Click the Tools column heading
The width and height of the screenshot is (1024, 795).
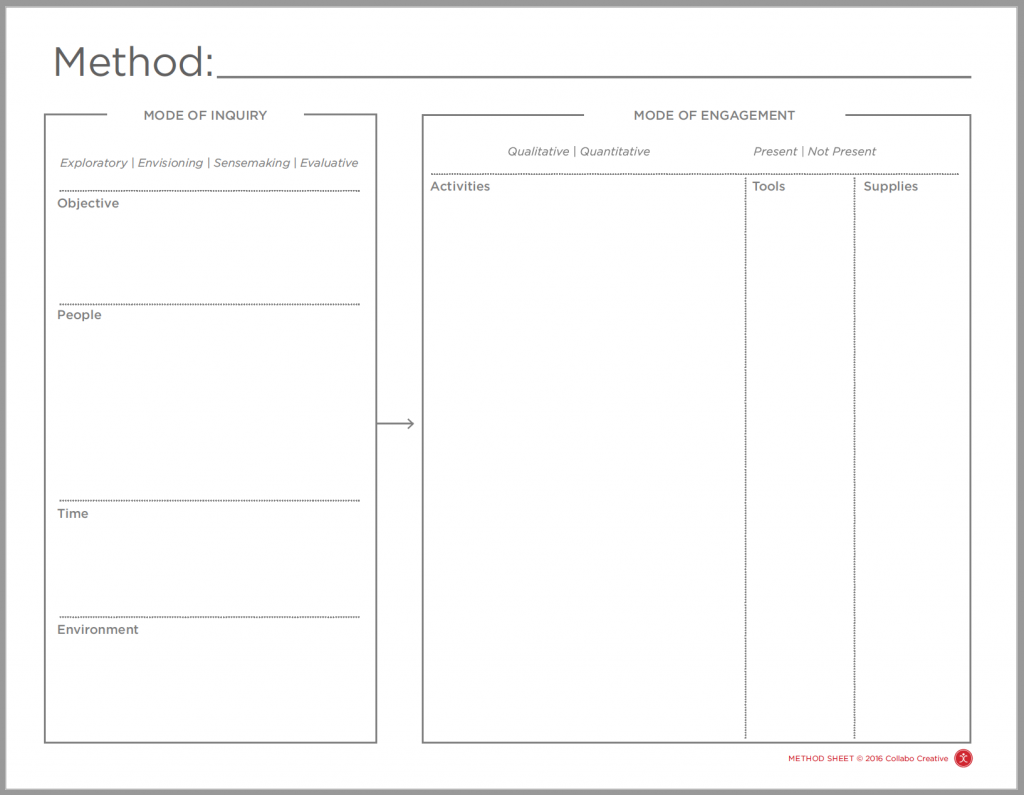click(768, 187)
